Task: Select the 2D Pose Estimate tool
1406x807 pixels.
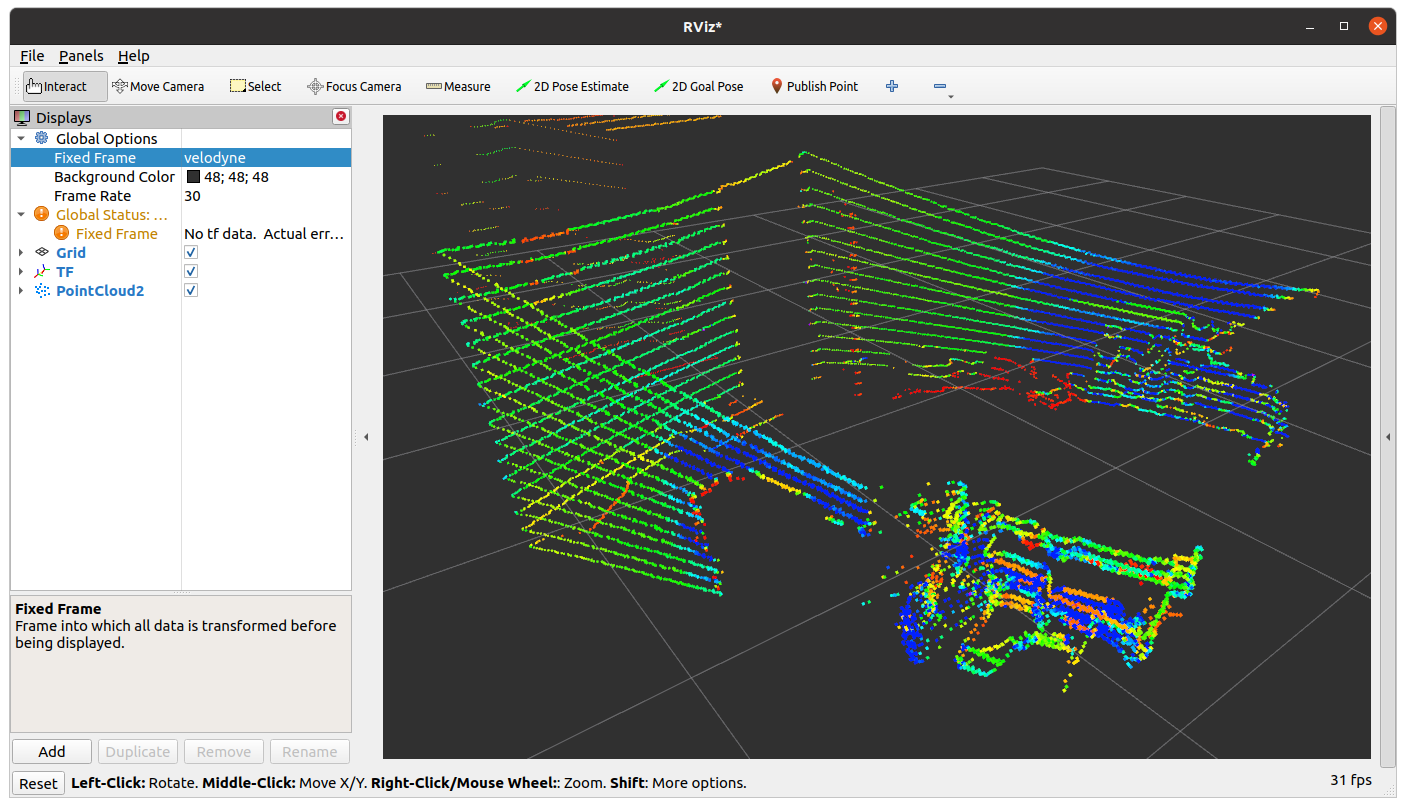Action: 572,86
